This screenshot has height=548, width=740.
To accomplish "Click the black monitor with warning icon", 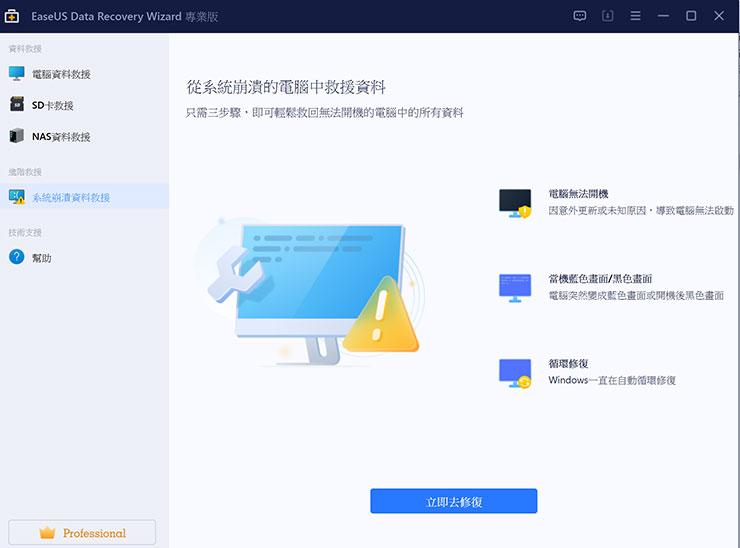I will click(515, 203).
